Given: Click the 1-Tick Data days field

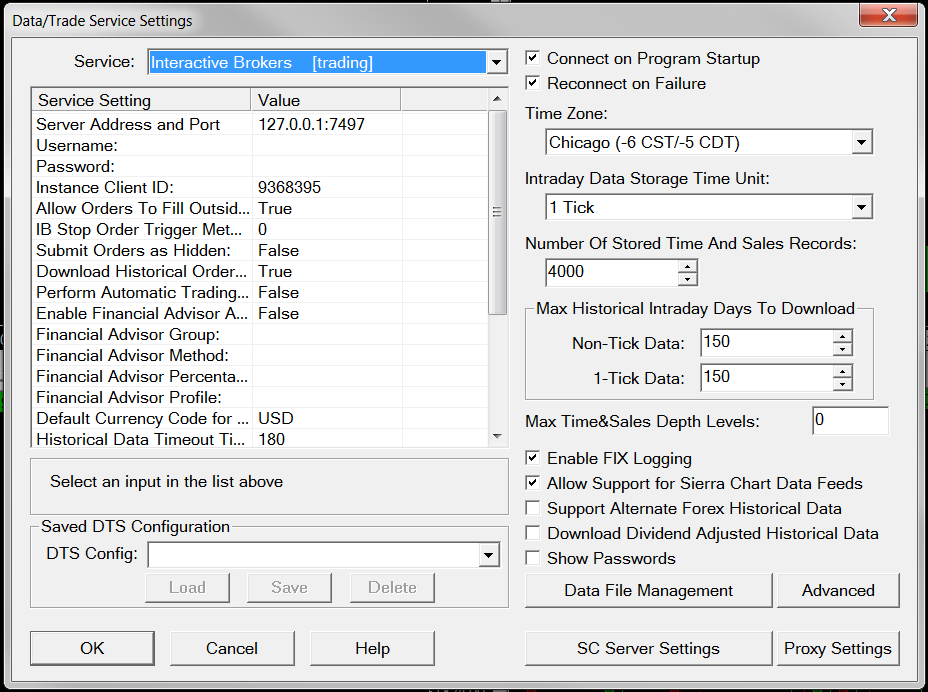Looking at the screenshot, I should (767, 378).
